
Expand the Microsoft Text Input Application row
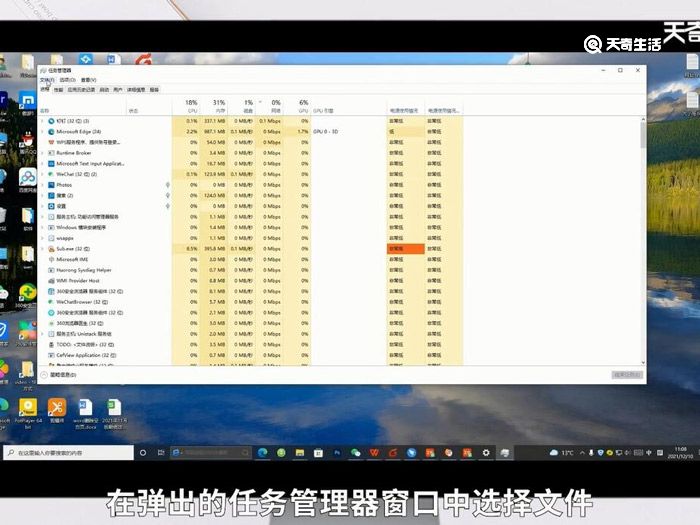click(43, 163)
